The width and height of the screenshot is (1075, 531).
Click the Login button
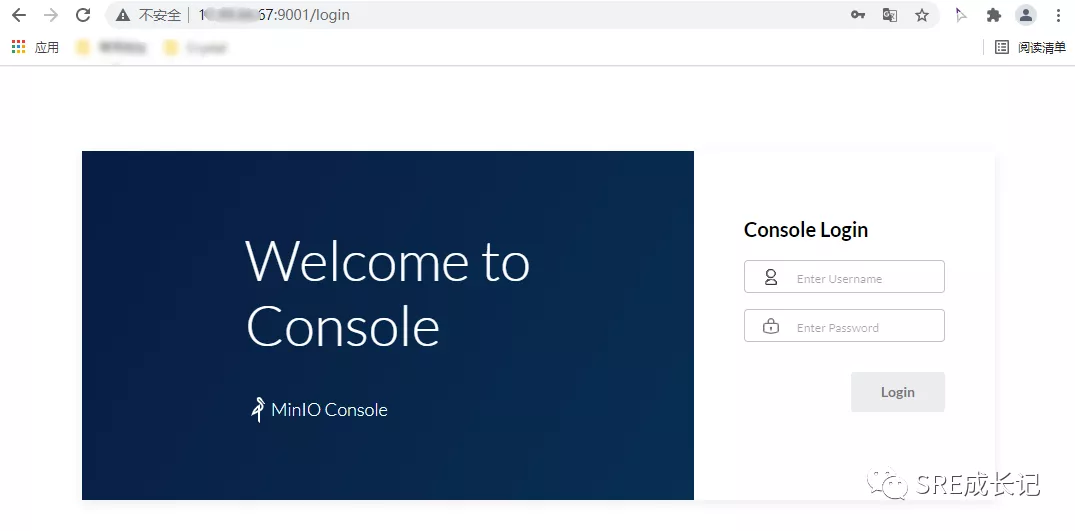(x=897, y=392)
